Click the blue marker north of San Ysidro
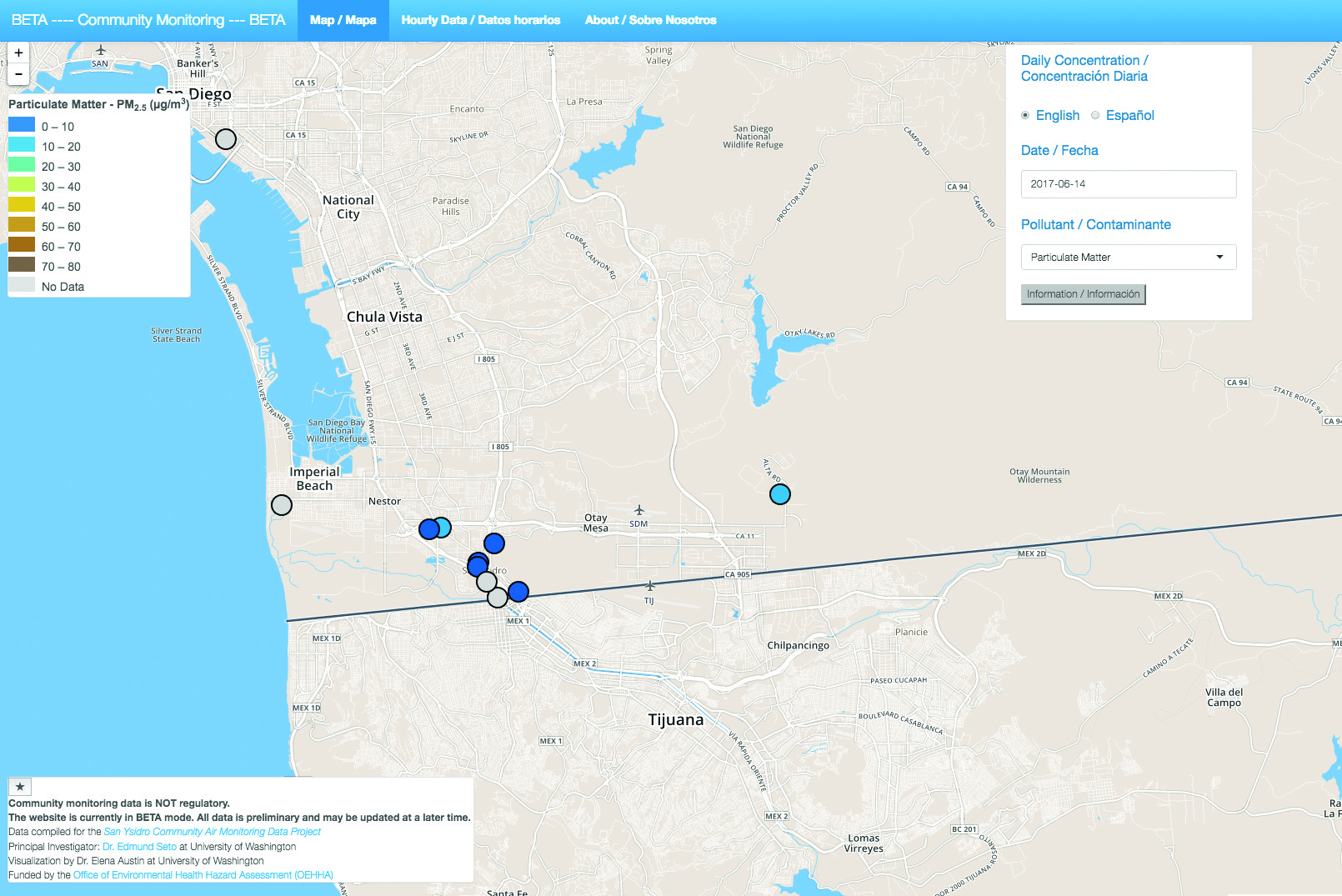1342x896 pixels. (x=494, y=543)
